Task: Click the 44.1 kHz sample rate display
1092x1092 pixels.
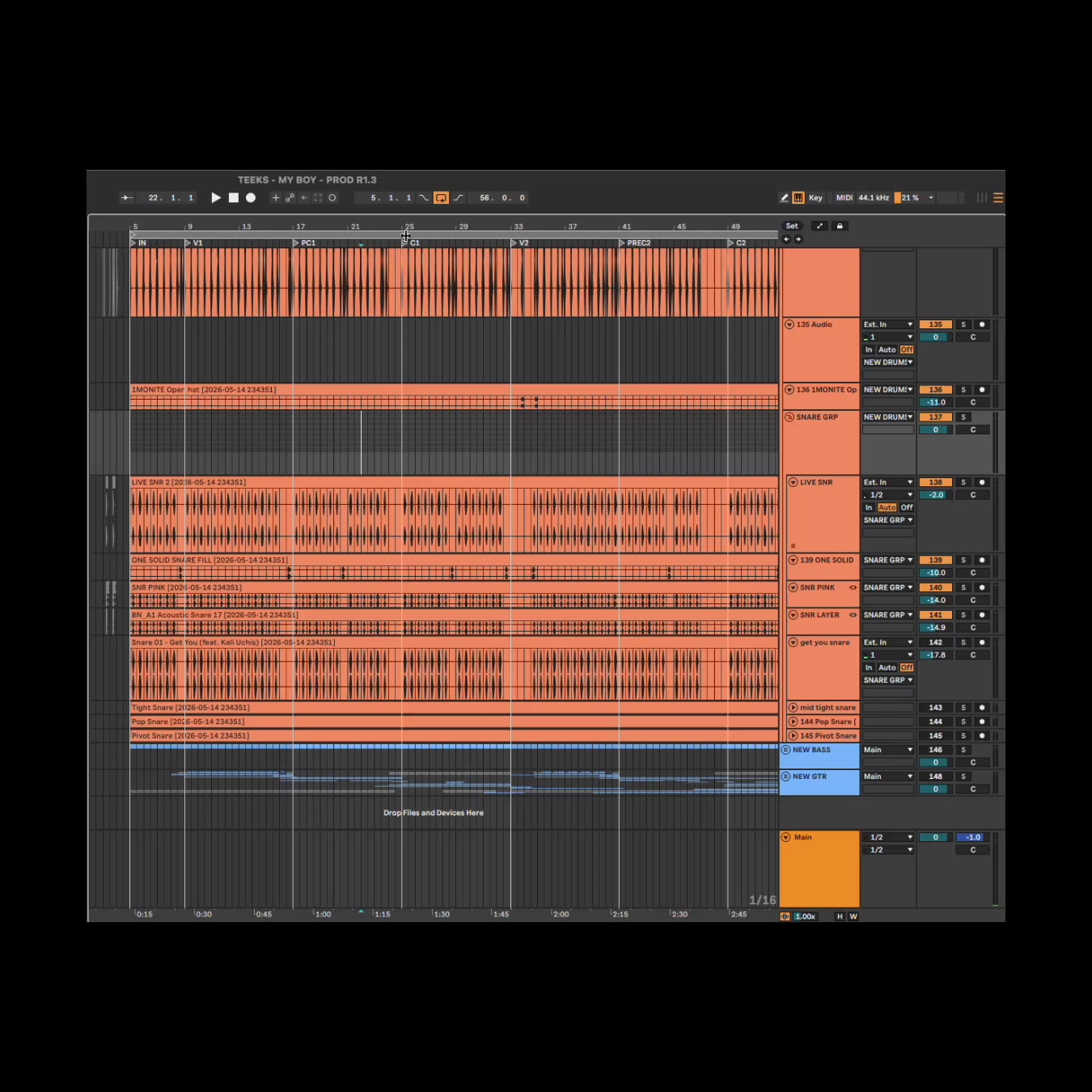Action: tap(874, 197)
